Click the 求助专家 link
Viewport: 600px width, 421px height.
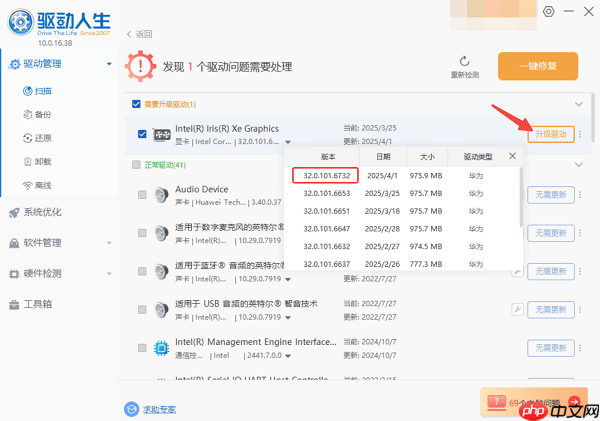click(x=160, y=410)
